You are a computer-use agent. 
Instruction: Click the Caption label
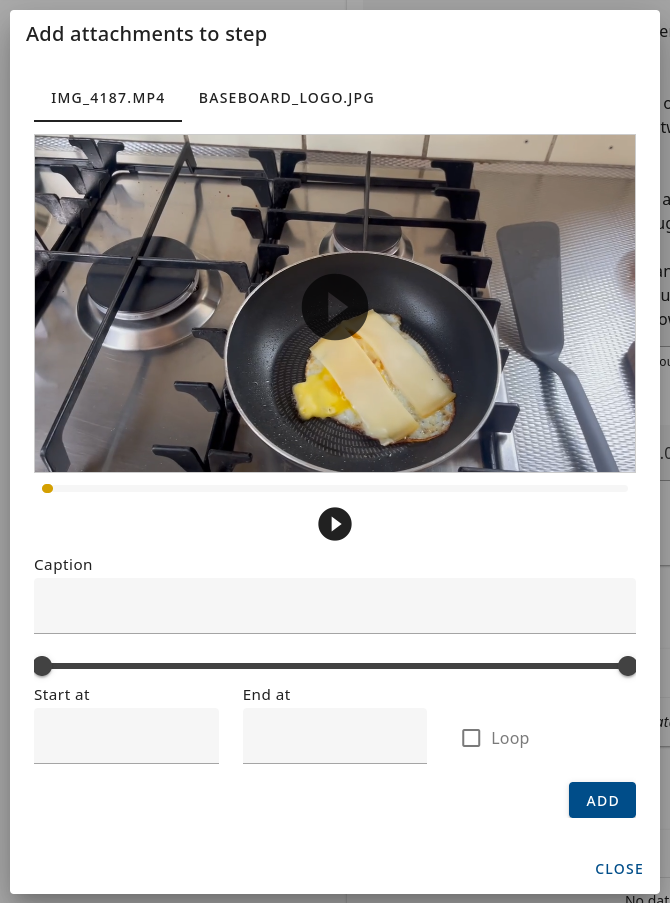(63, 565)
